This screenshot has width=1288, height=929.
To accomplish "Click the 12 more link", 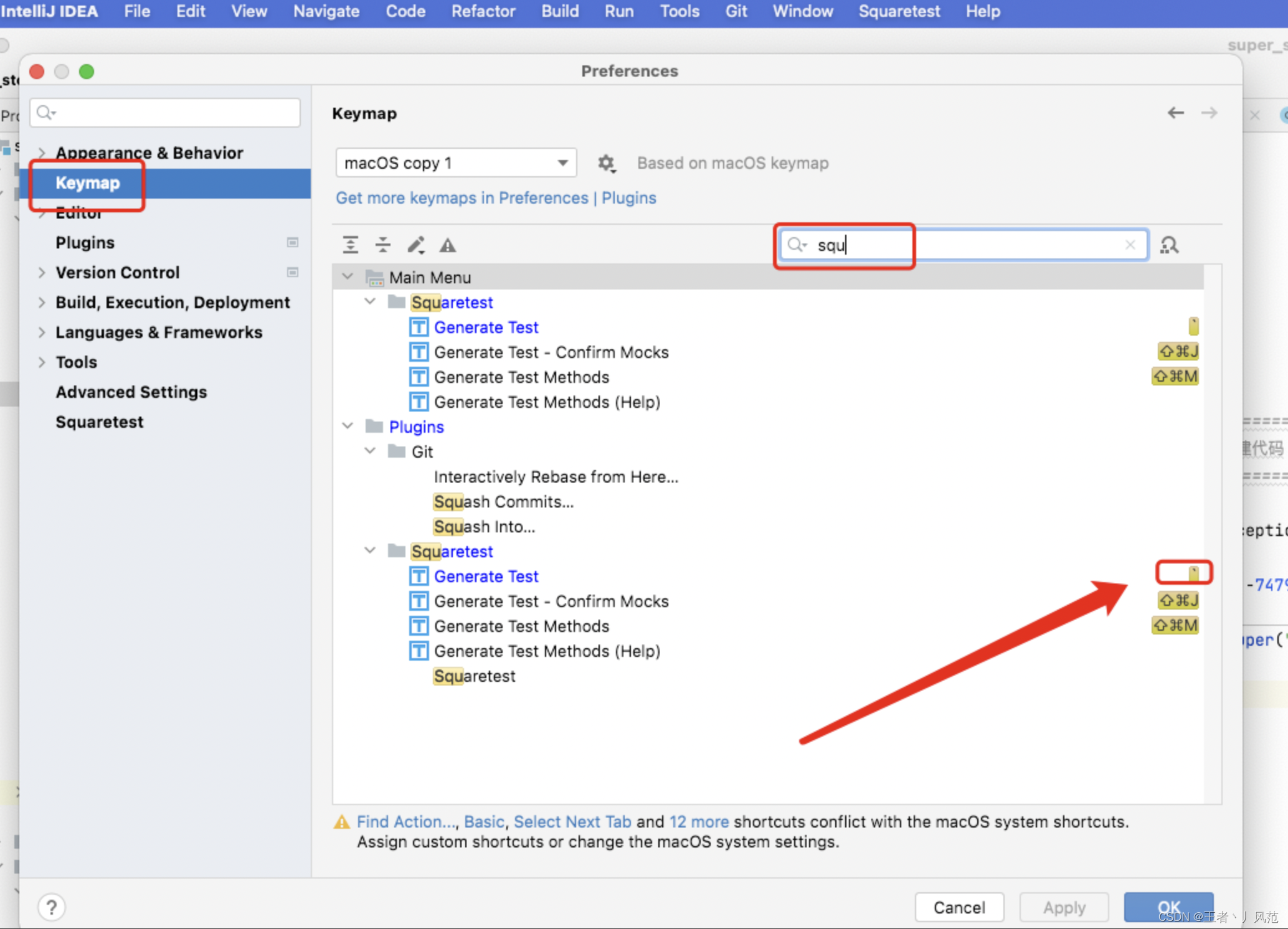I will 699,821.
